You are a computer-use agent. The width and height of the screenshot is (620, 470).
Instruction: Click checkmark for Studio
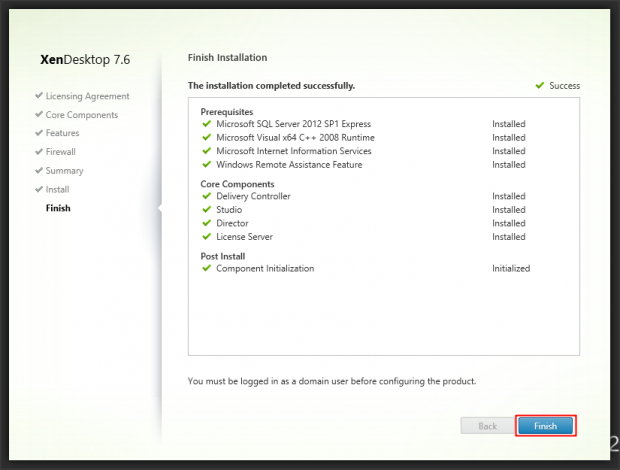click(x=206, y=209)
